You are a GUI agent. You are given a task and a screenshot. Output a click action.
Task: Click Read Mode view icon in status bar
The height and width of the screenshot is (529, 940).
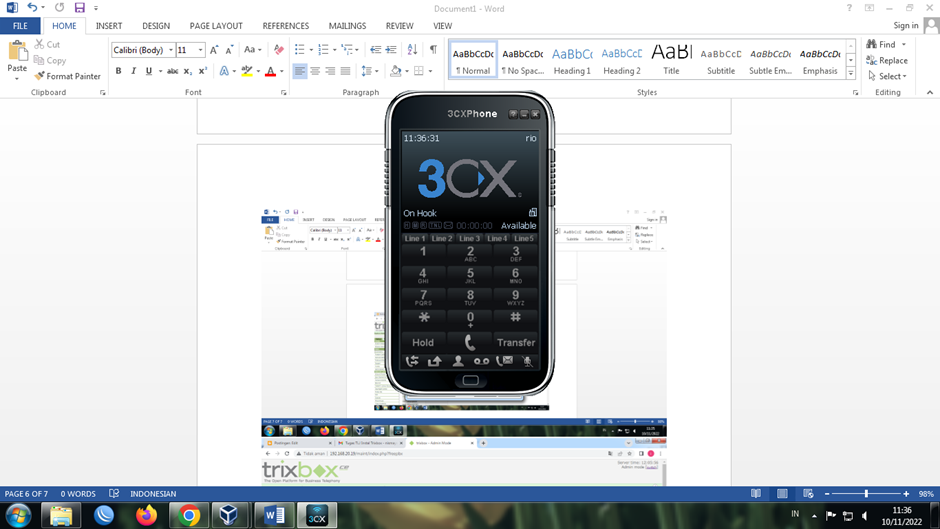pyautogui.click(x=756, y=494)
